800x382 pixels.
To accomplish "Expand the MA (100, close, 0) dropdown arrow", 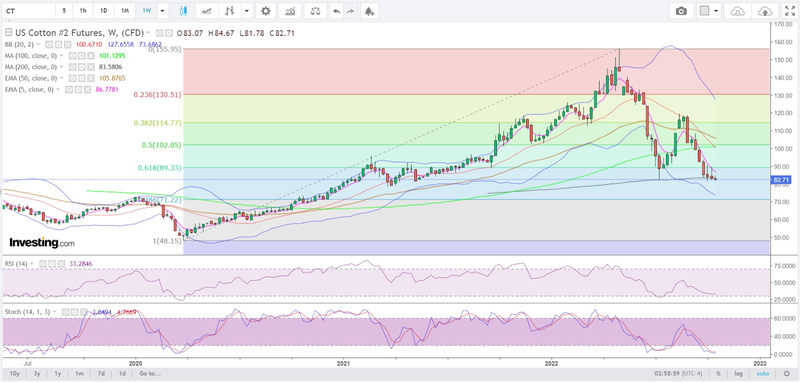I will point(62,56).
